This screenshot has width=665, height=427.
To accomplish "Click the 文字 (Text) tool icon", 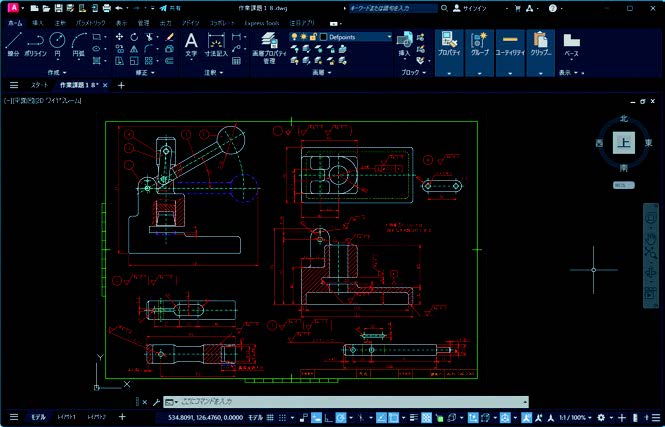I will pyautogui.click(x=191, y=43).
